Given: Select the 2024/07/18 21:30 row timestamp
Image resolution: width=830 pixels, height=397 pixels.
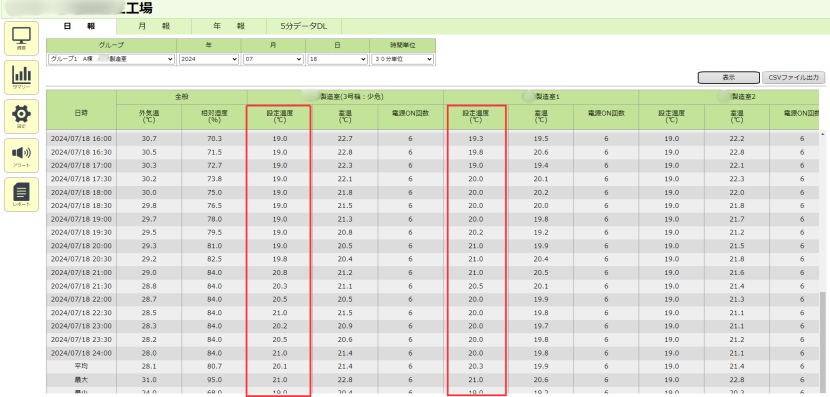Looking at the screenshot, I should point(81,286).
